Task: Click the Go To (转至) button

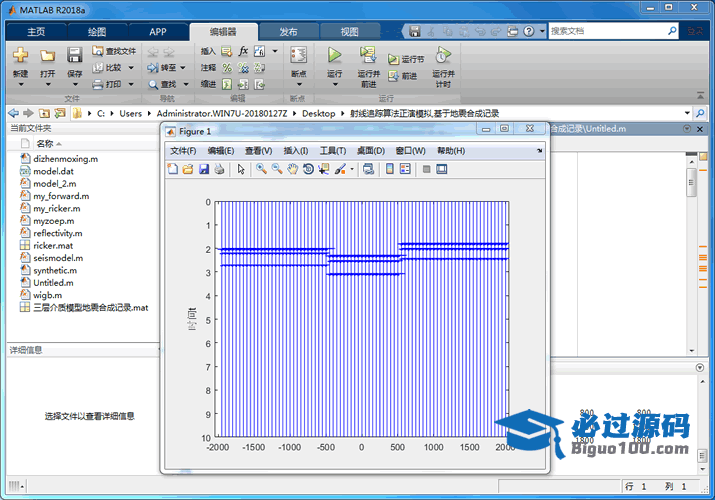Action: [161, 67]
